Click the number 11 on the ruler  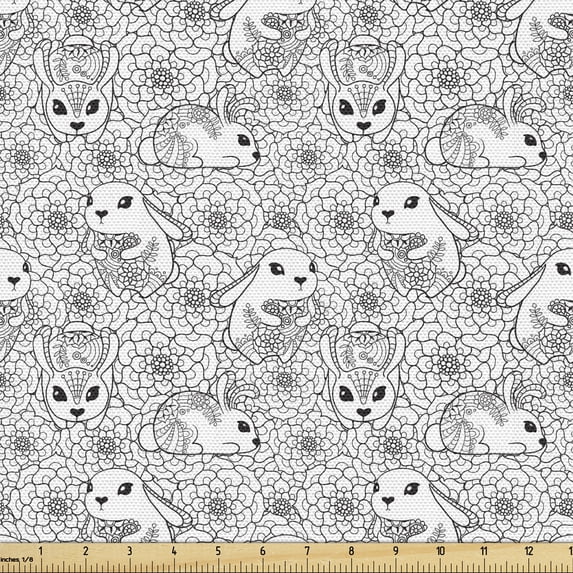[484, 551]
